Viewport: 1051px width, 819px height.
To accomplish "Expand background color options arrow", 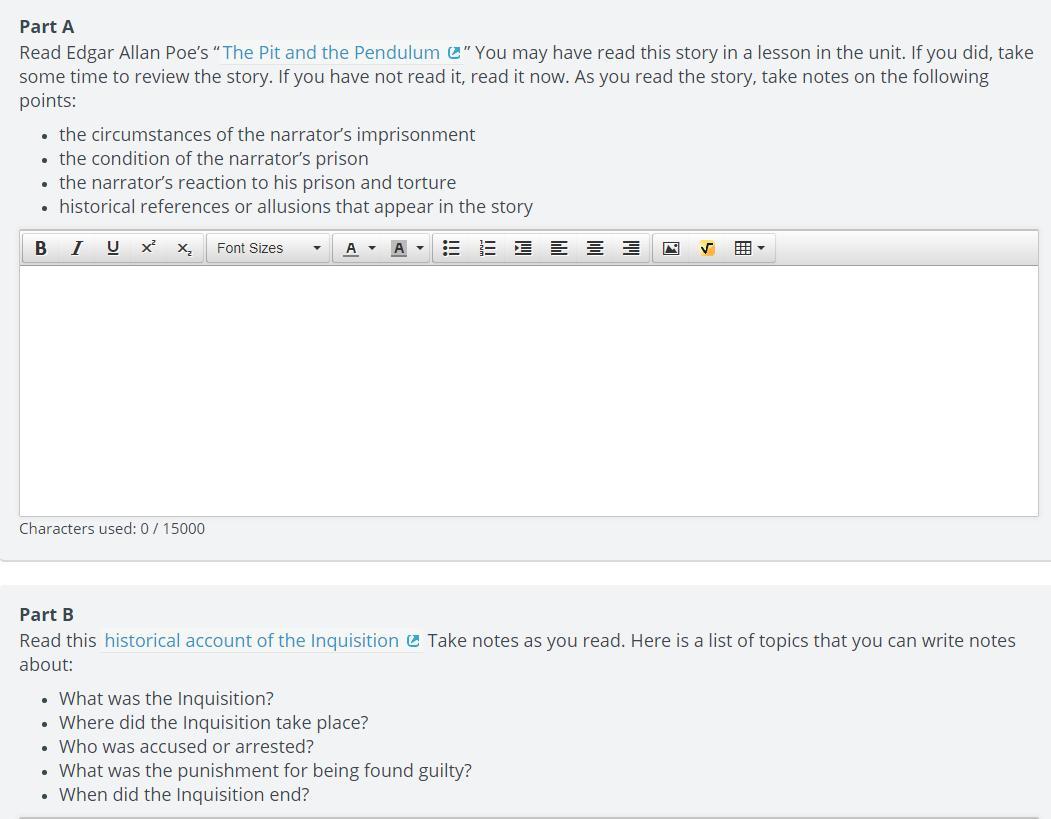I will (420, 248).
